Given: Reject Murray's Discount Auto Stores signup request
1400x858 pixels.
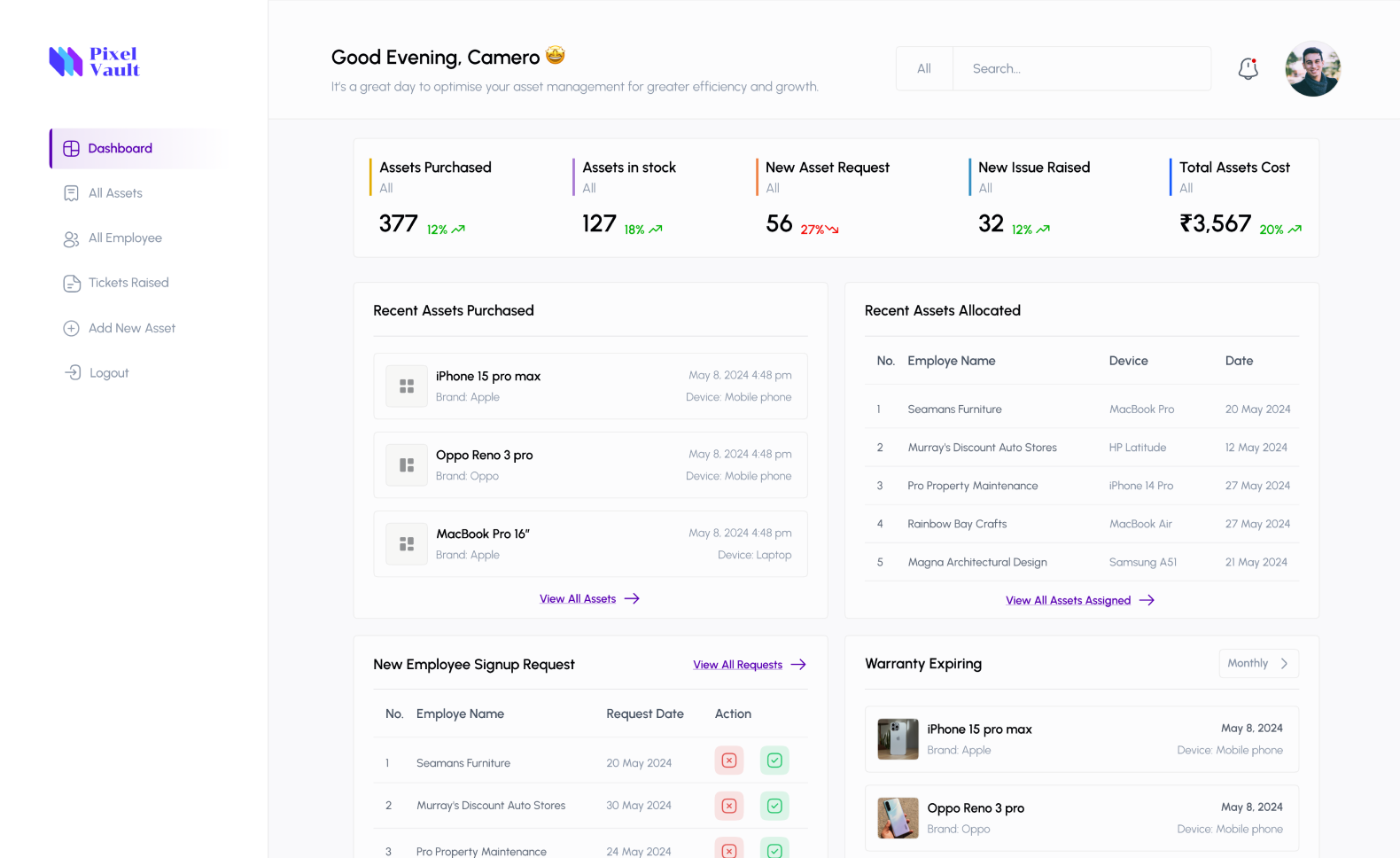Looking at the screenshot, I should (728, 806).
